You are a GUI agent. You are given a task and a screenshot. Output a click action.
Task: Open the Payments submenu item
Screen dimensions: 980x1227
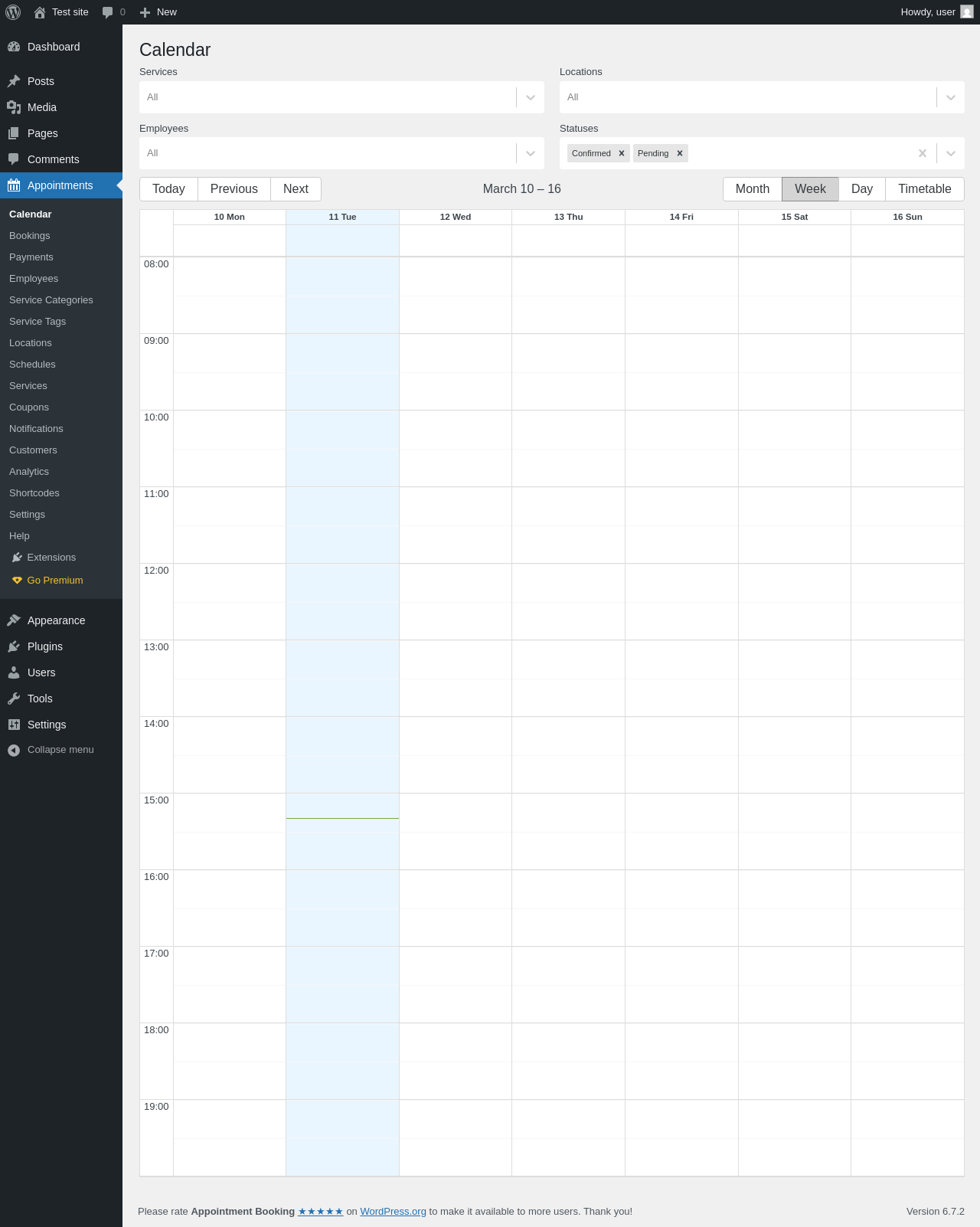click(x=61, y=257)
